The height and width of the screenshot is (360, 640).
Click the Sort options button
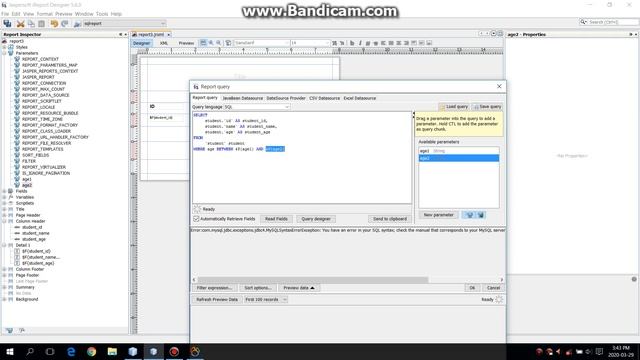(x=258, y=288)
